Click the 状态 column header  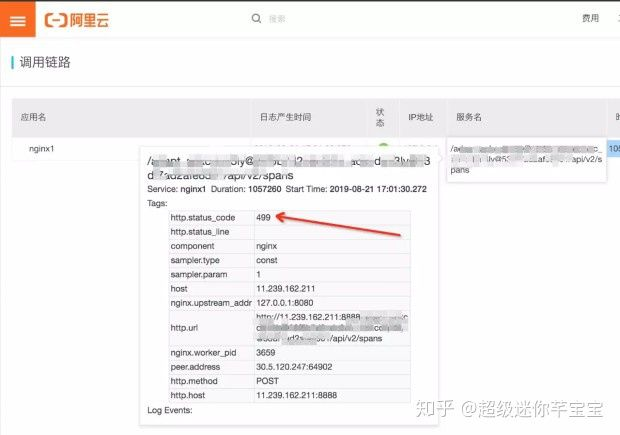[380, 117]
